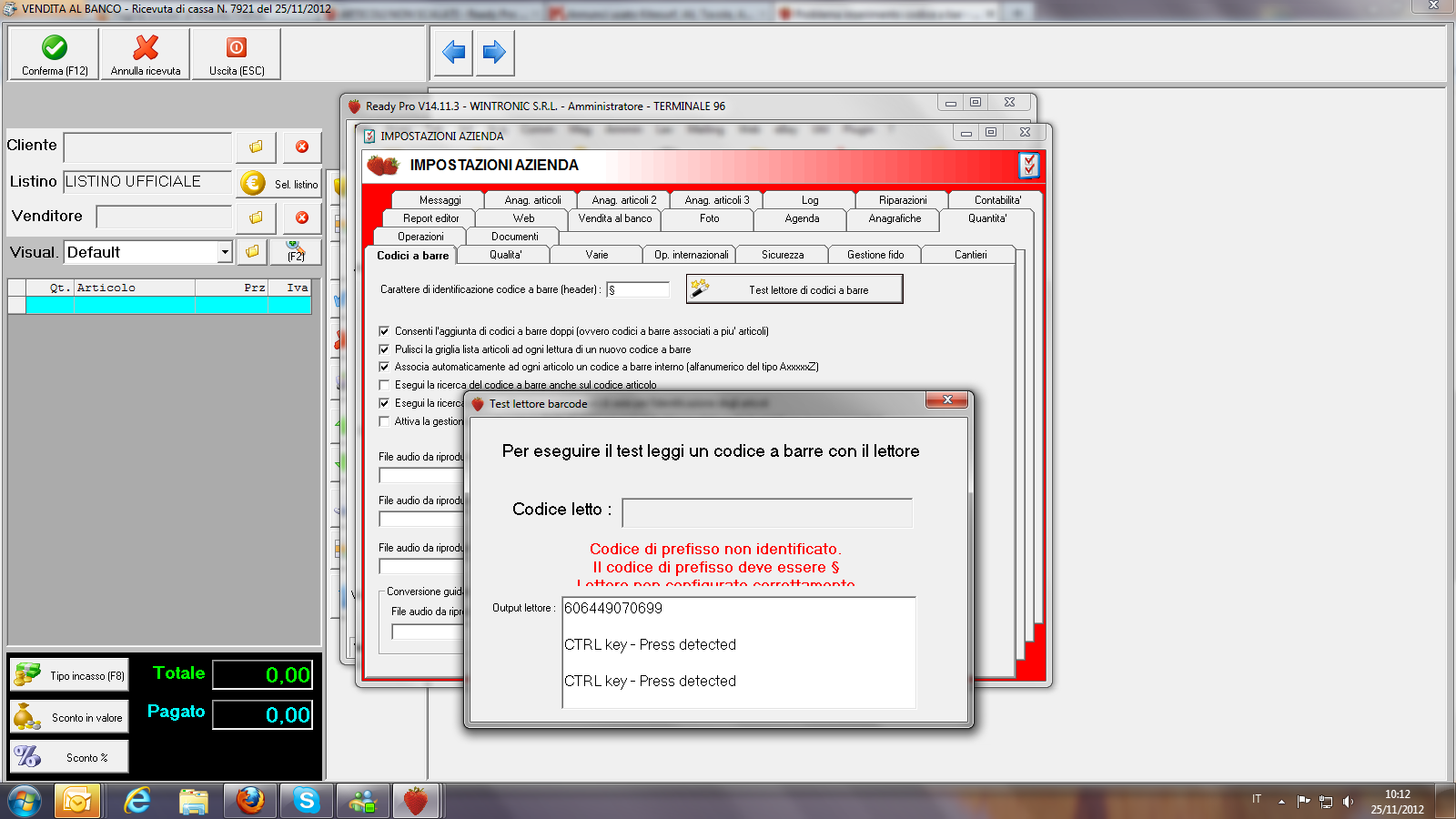Expand the Visual. Default dropdown
1456x819 pixels.
225,252
